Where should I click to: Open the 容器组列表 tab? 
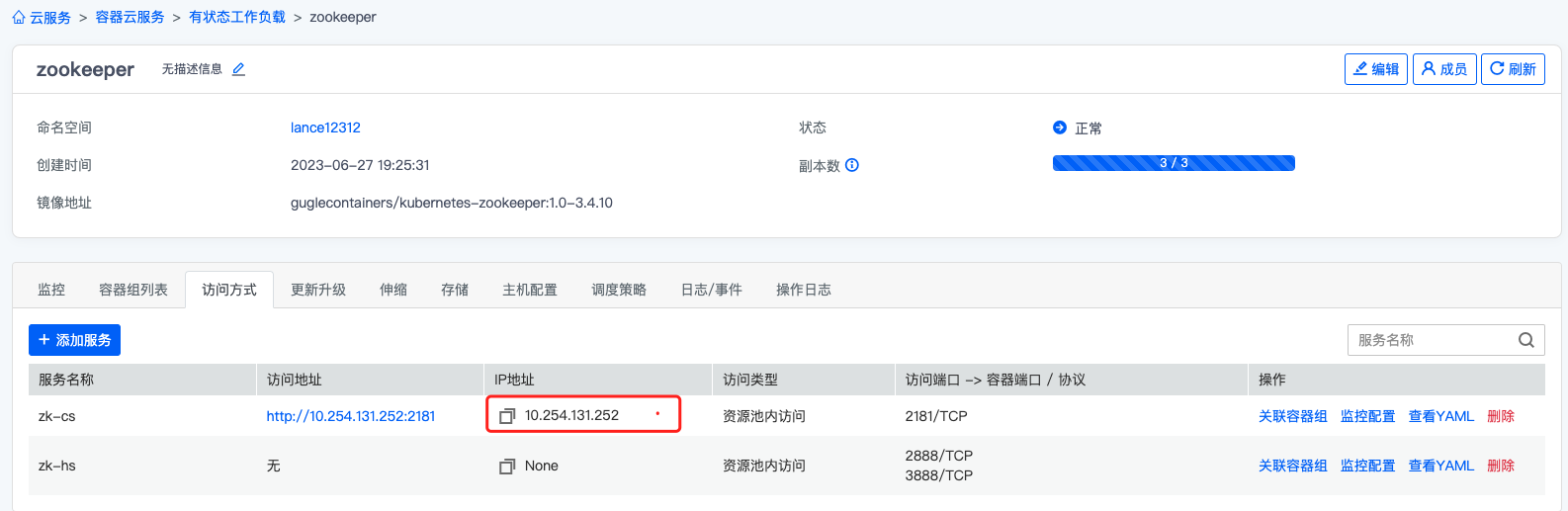click(133, 290)
